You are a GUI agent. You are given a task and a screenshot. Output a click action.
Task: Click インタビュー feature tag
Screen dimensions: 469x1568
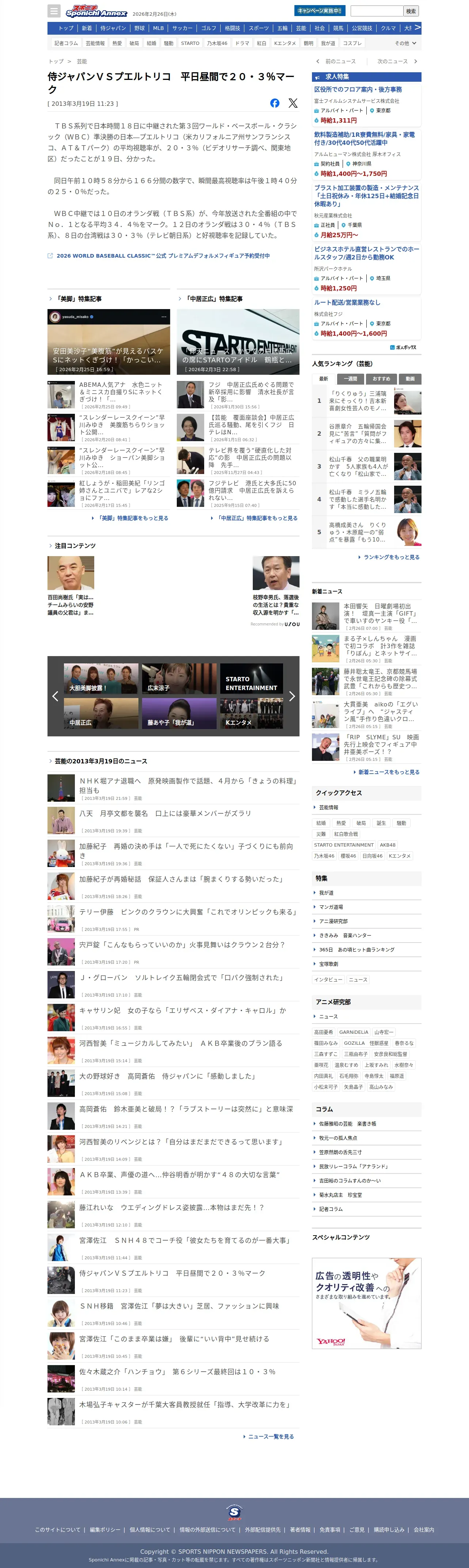pyautogui.click(x=328, y=979)
